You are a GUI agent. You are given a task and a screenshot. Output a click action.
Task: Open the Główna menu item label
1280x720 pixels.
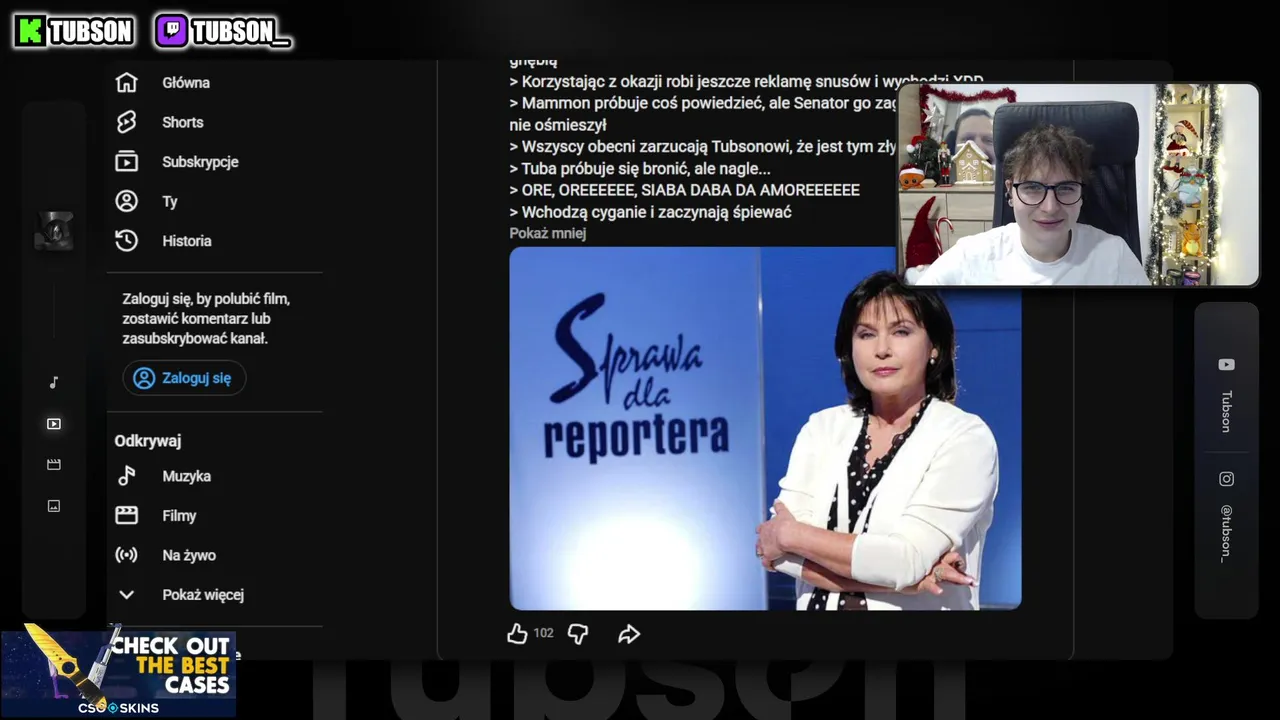pos(186,83)
